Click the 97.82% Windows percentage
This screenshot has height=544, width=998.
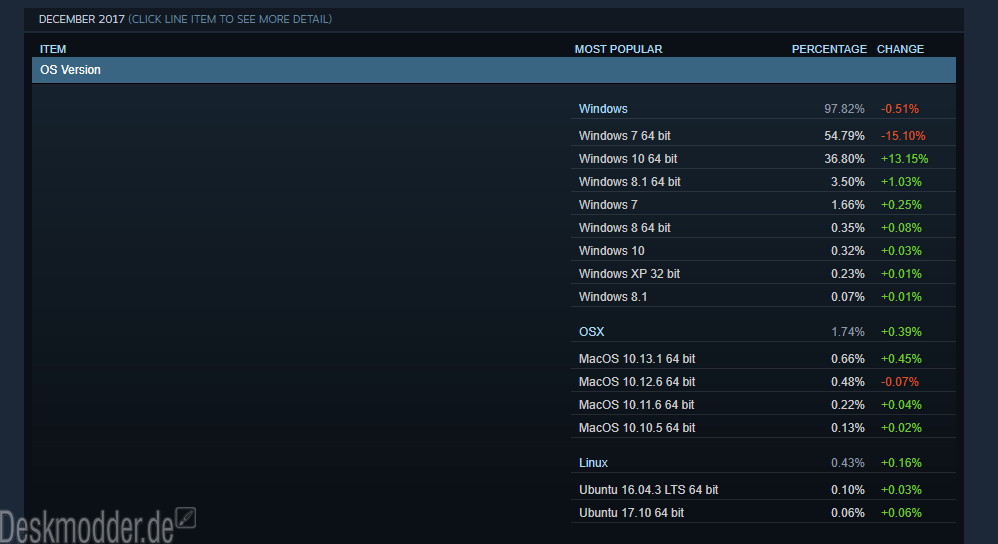tap(844, 109)
